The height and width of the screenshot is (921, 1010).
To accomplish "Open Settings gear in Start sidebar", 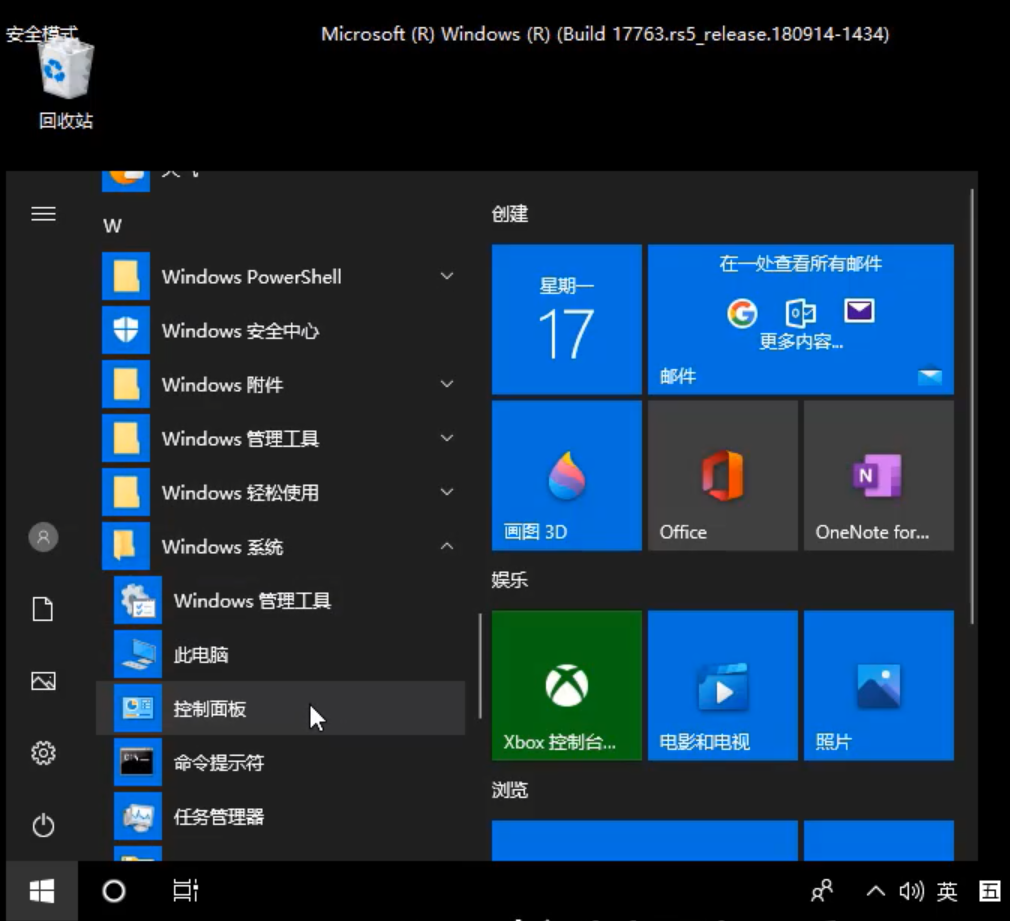I will point(43,753).
